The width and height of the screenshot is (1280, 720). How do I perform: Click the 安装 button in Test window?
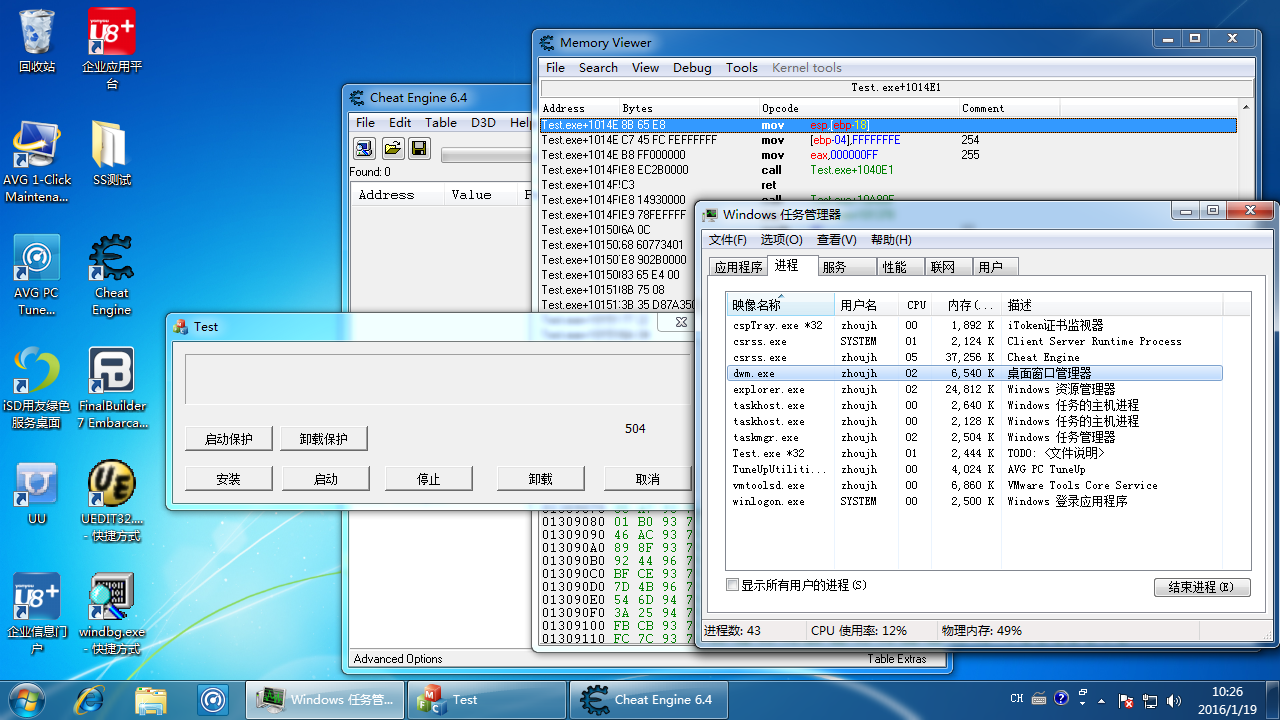(x=228, y=479)
